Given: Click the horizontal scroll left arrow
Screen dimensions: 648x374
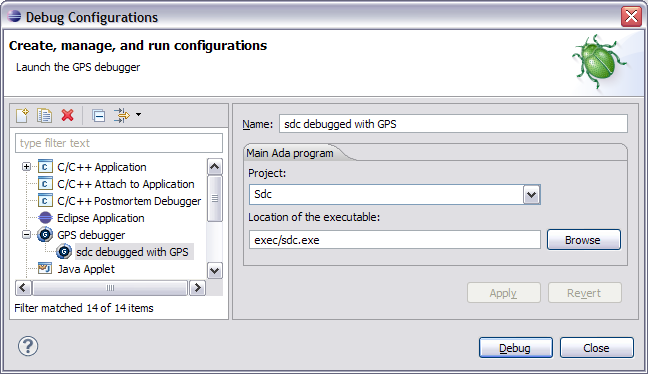Looking at the screenshot, I should pyautogui.click(x=23, y=288).
